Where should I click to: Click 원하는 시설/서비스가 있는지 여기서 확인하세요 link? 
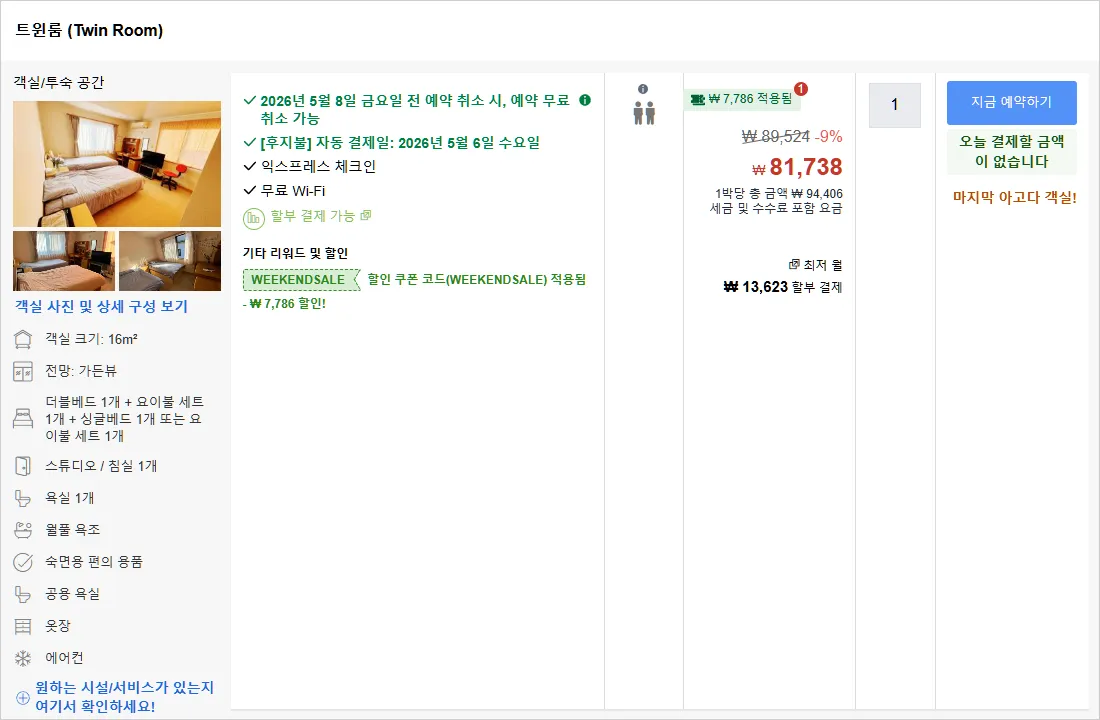125,697
